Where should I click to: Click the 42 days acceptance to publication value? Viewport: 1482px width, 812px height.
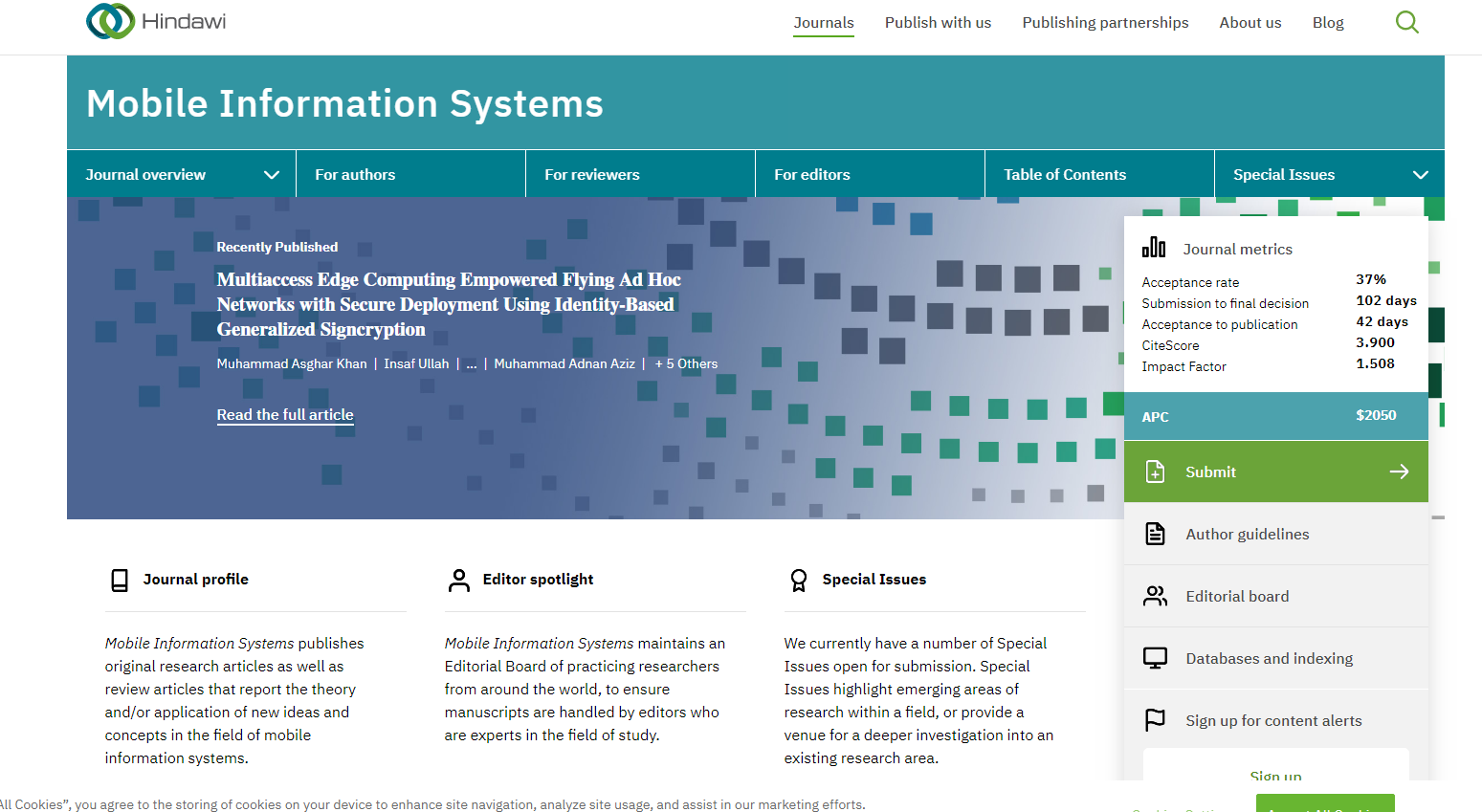click(1382, 321)
